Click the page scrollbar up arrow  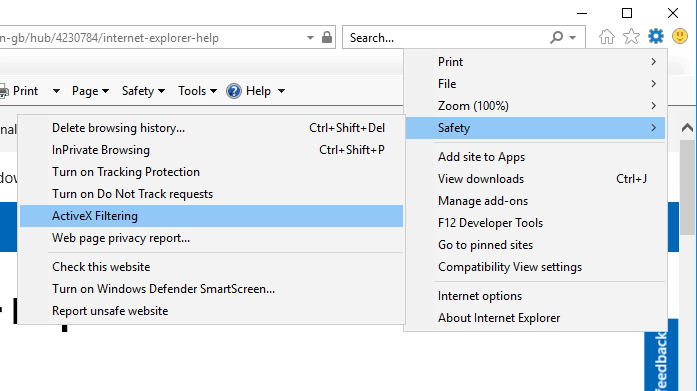(687, 128)
